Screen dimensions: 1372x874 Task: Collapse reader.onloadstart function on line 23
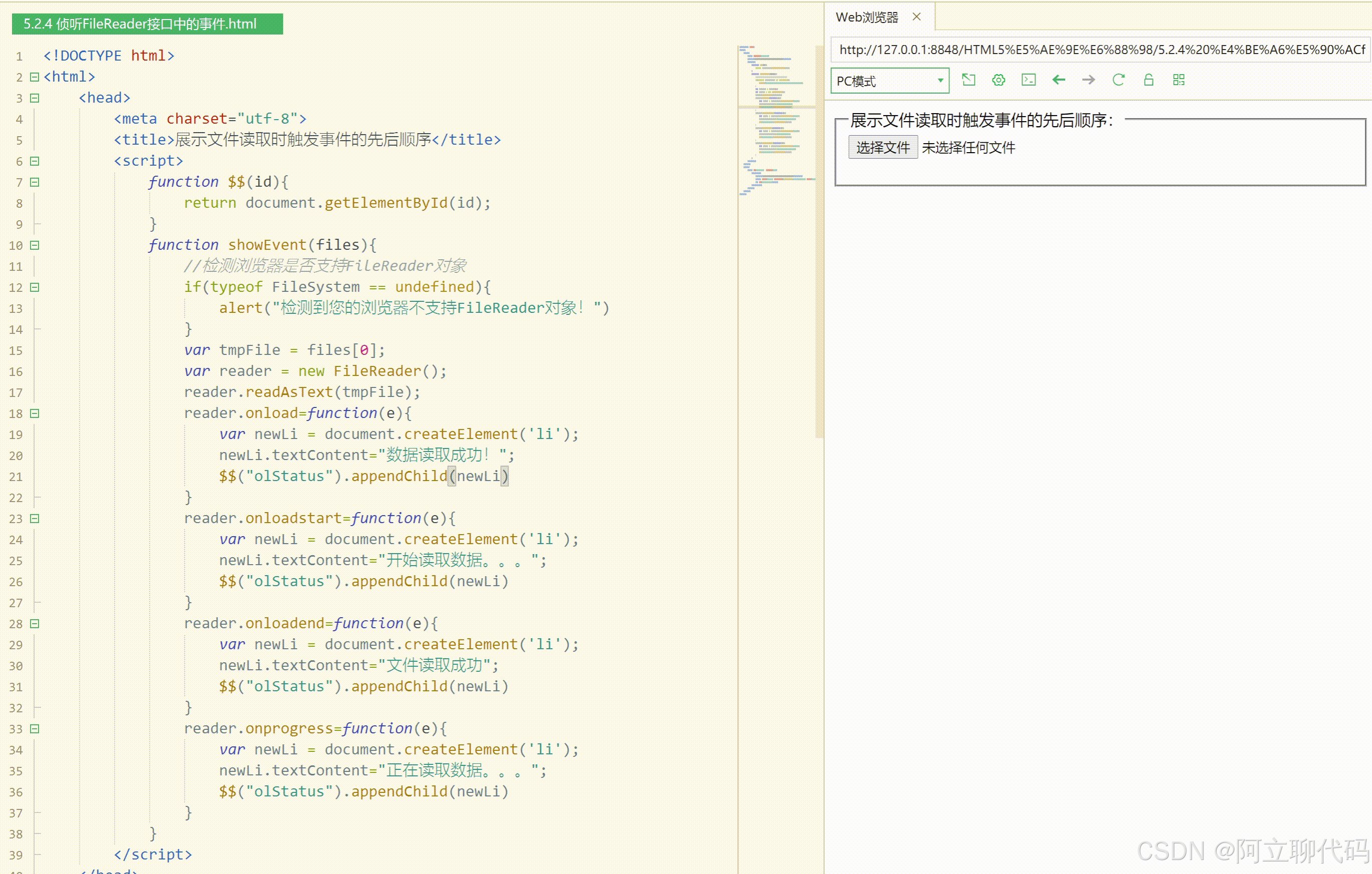coord(35,519)
